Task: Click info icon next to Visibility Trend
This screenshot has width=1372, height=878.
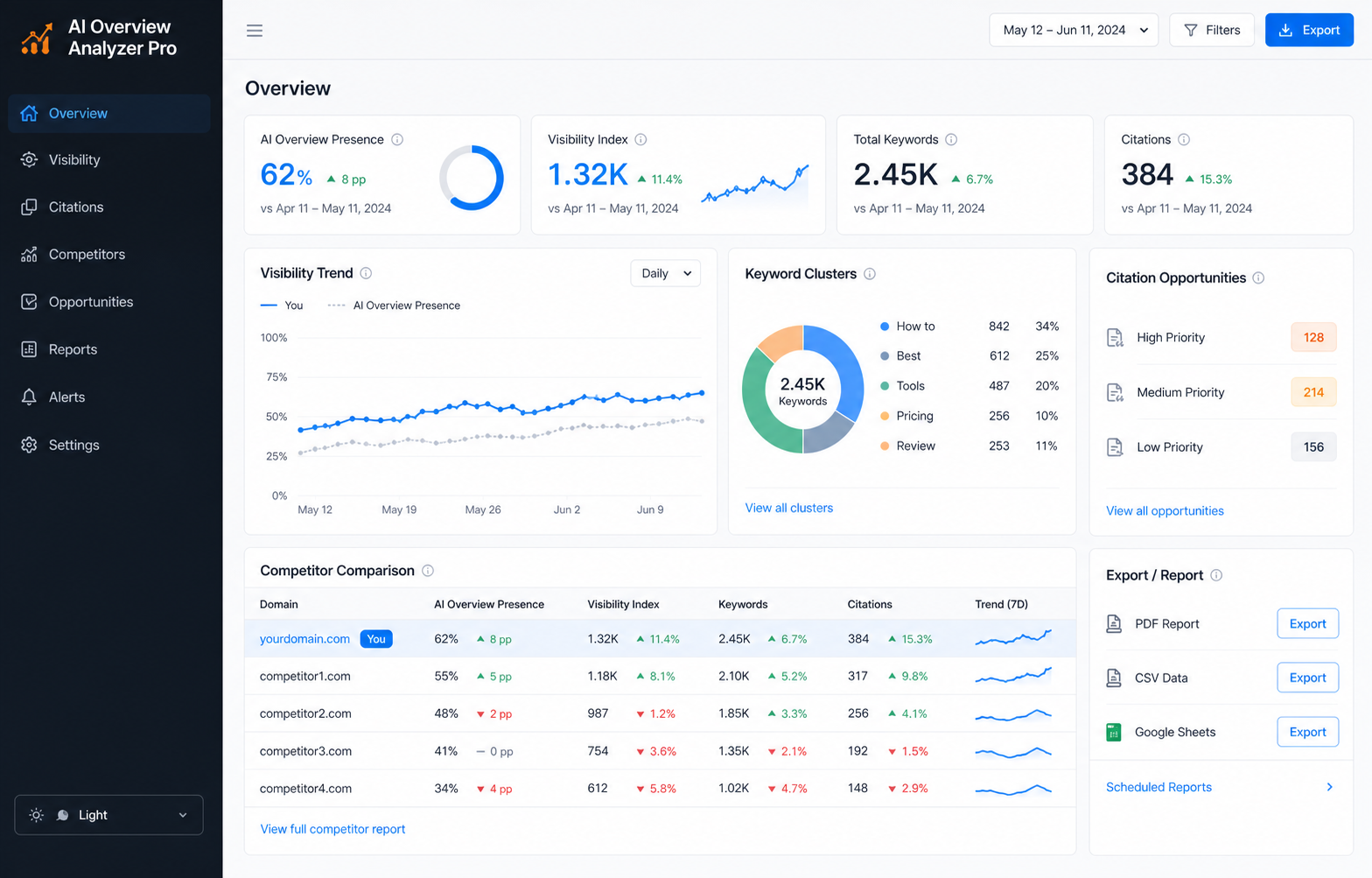Action: pos(366,273)
